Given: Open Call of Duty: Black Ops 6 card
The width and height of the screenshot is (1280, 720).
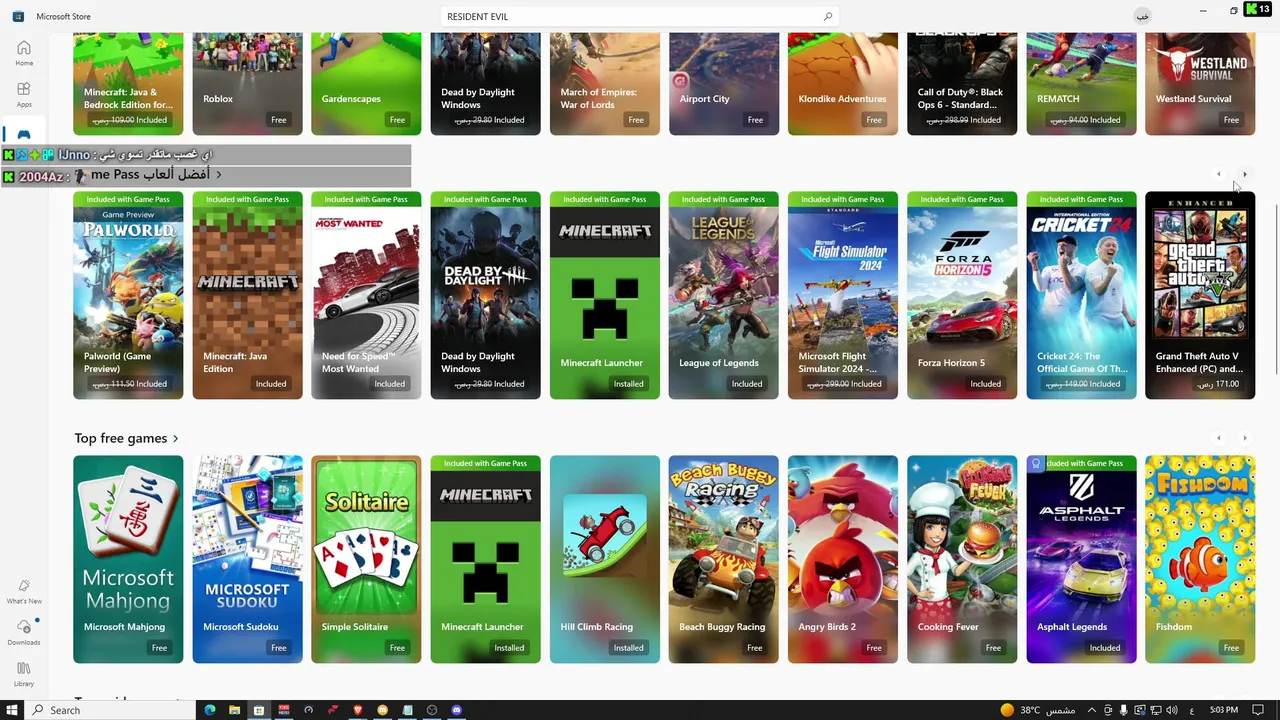Looking at the screenshot, I should point(962,83).
